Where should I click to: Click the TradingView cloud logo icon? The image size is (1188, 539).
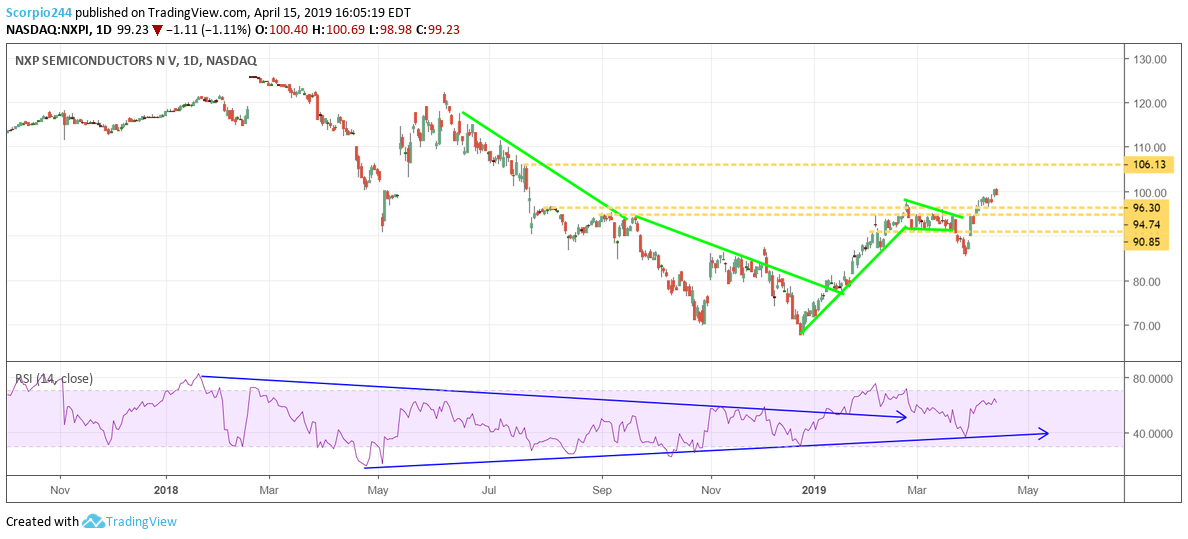(x=92, y=522)
